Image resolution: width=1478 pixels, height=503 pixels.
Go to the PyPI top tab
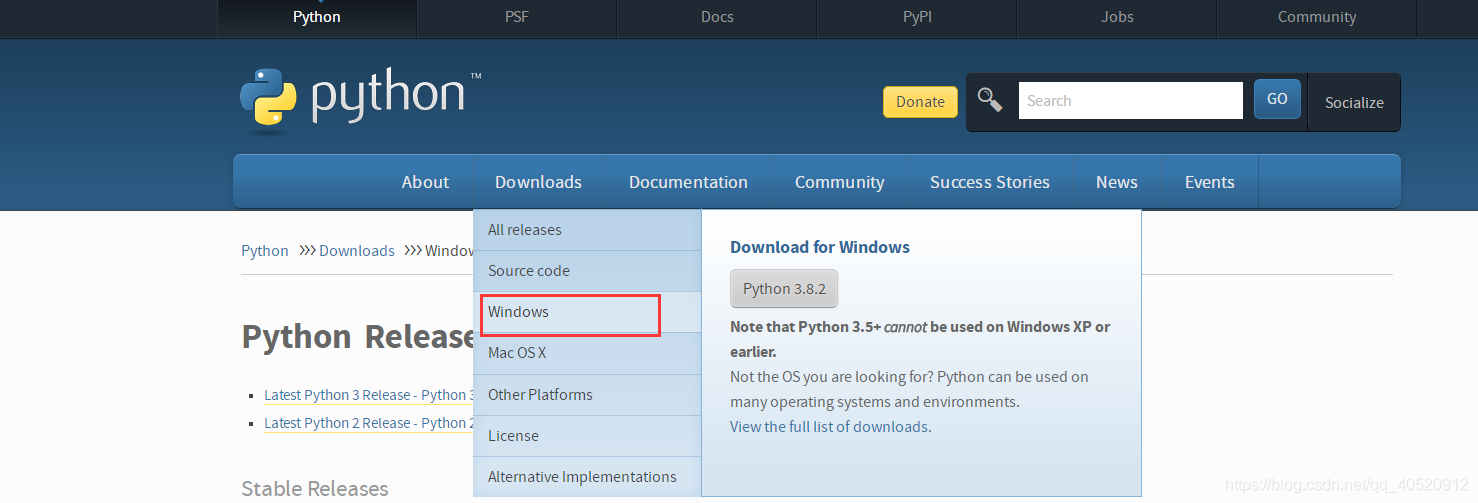tap(917, 17)
